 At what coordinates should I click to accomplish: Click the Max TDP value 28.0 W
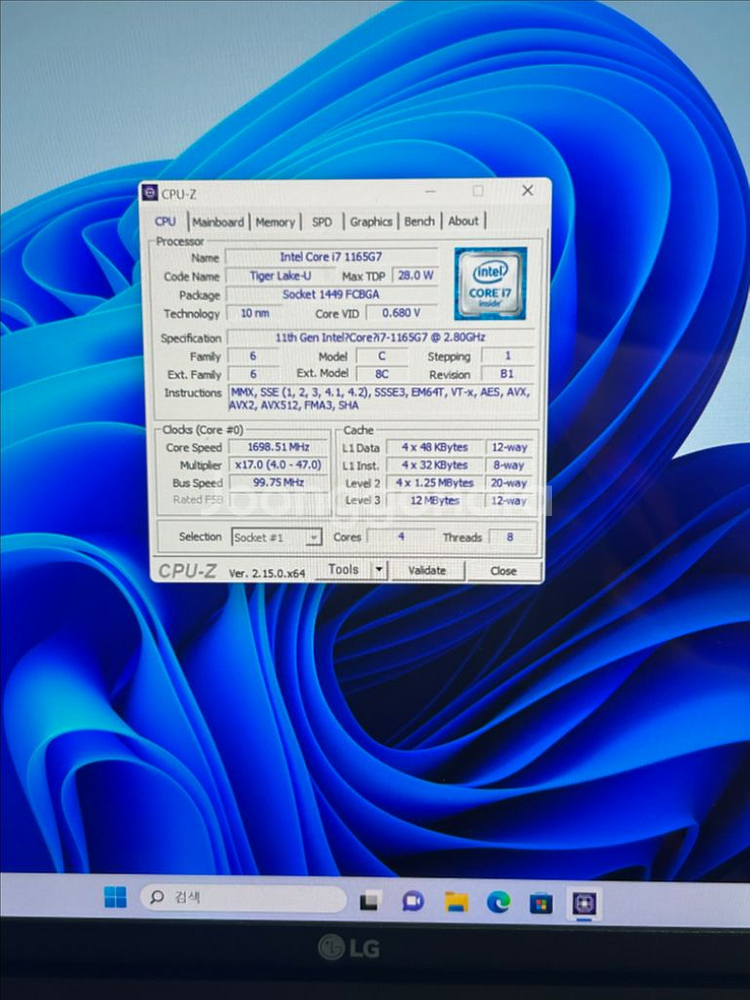point(415,275)
